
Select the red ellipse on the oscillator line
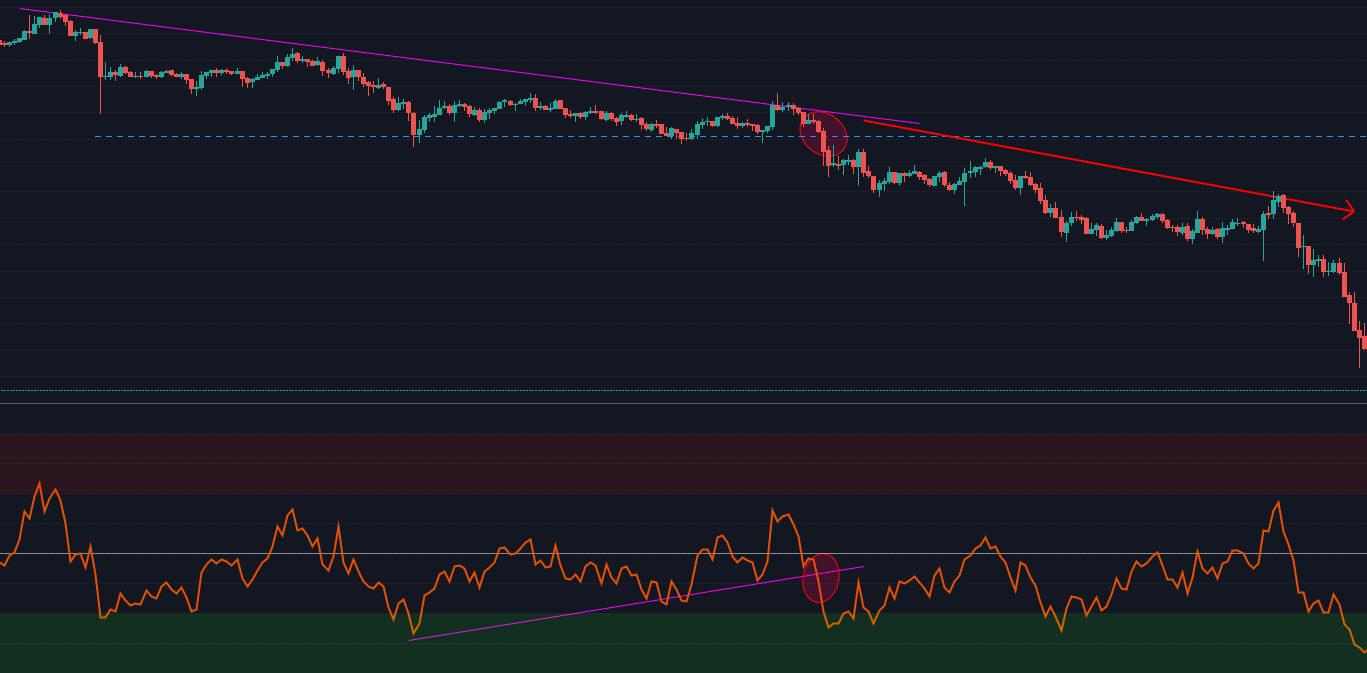click(820, 578)
